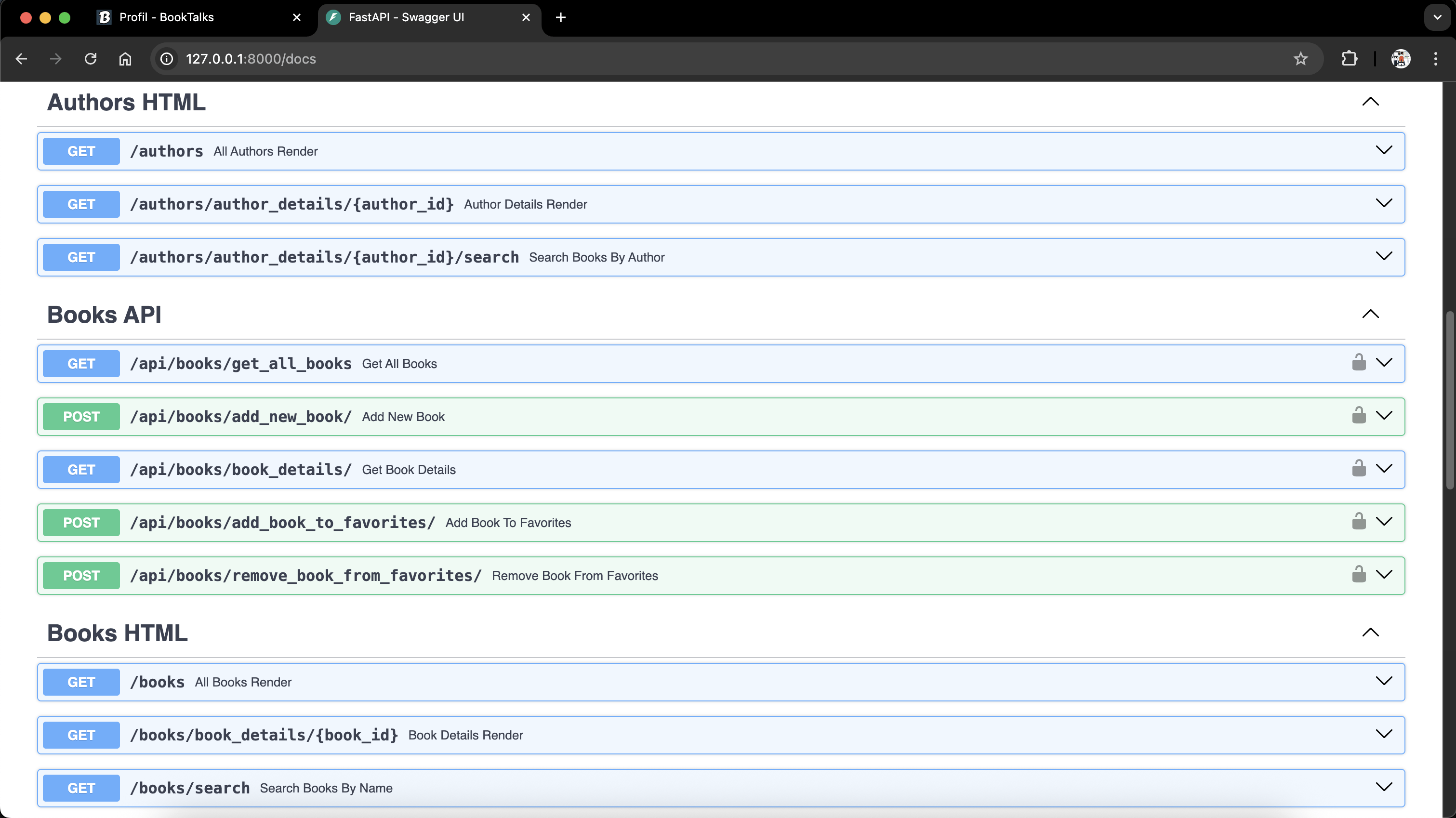1456x818 pixels.
Task: Open the Chrome profile avatar
Action: click(1400, 59)
